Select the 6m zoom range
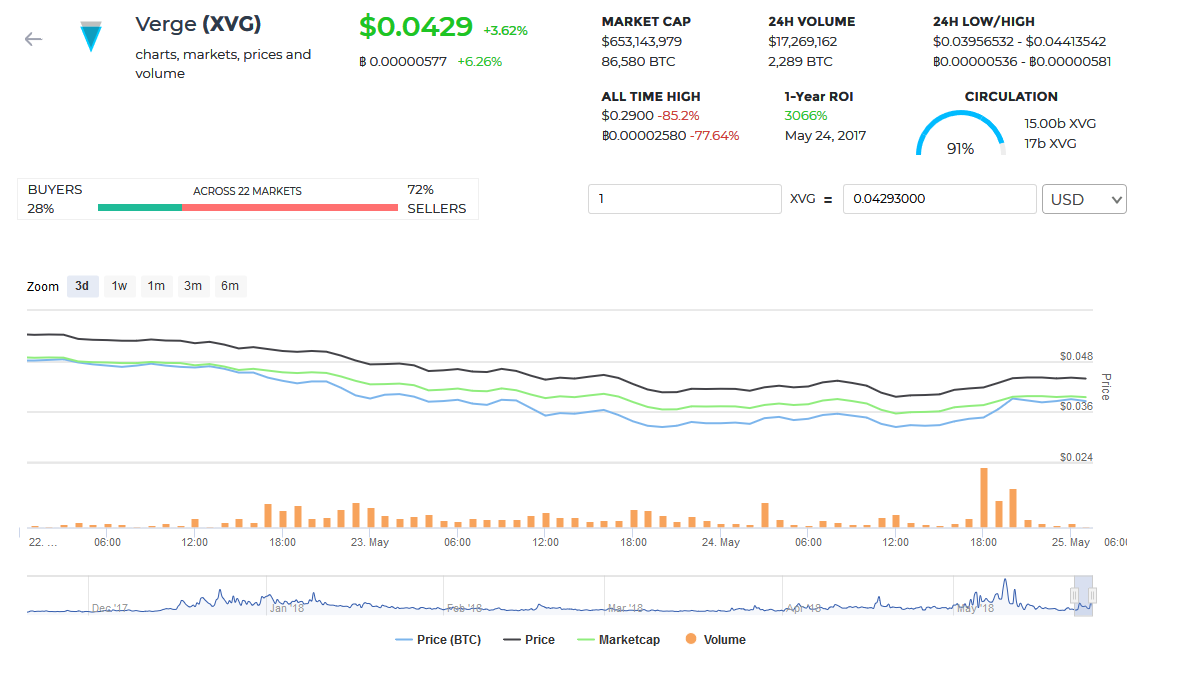The image size is (1188, 684). [230, 286]
